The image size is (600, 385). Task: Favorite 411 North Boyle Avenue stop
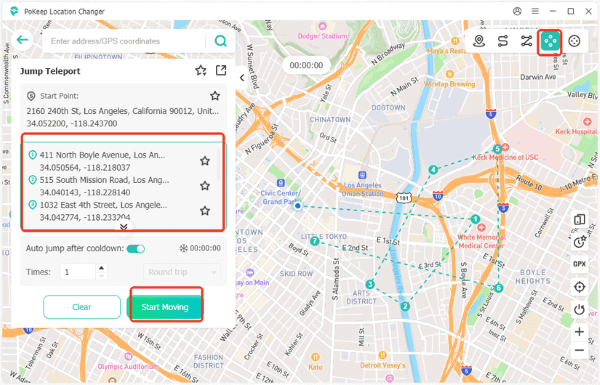click(x=205, y=161)
